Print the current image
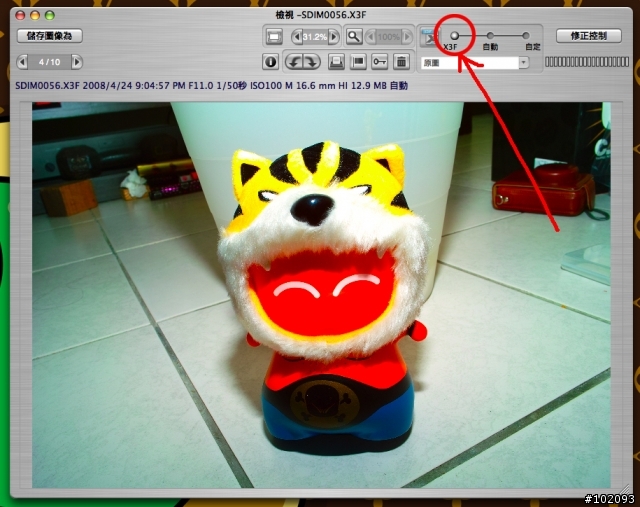Viewport: 640px width, 507px height. coord(336,62)
